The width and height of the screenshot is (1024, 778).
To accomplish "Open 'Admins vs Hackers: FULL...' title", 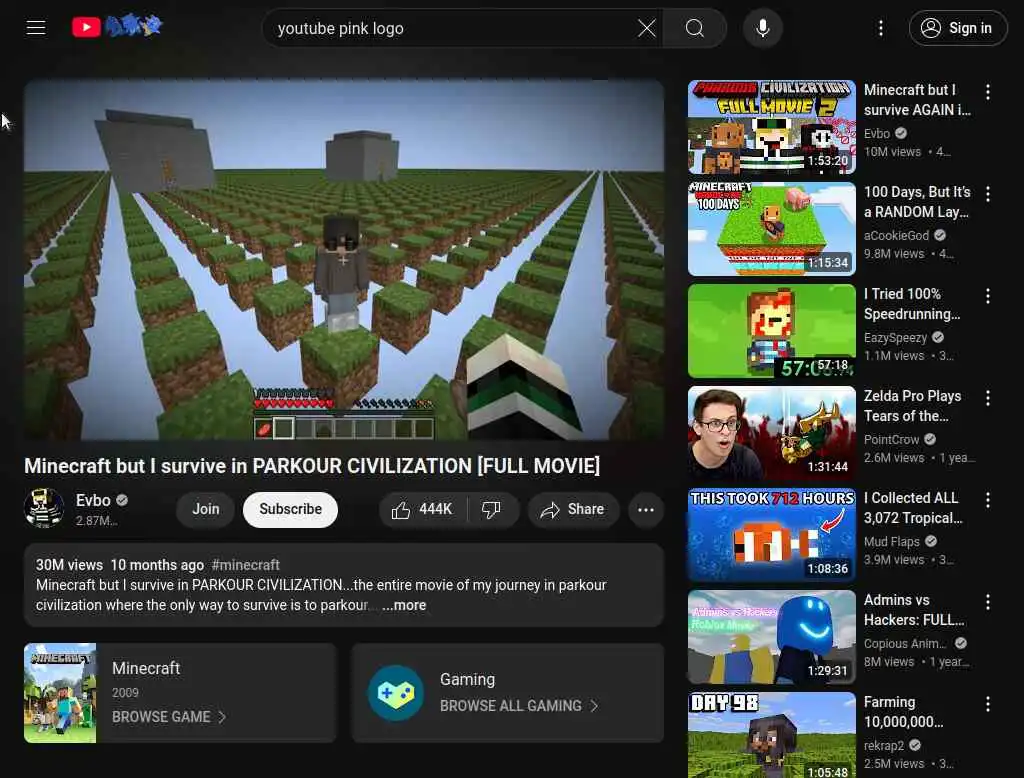I will pyautogui.click(x=914, y=609).
